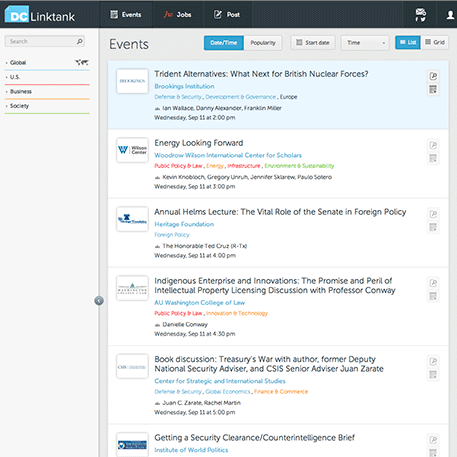
Task: Filter by Finance & Commerce tag
Action: (281, 392)
